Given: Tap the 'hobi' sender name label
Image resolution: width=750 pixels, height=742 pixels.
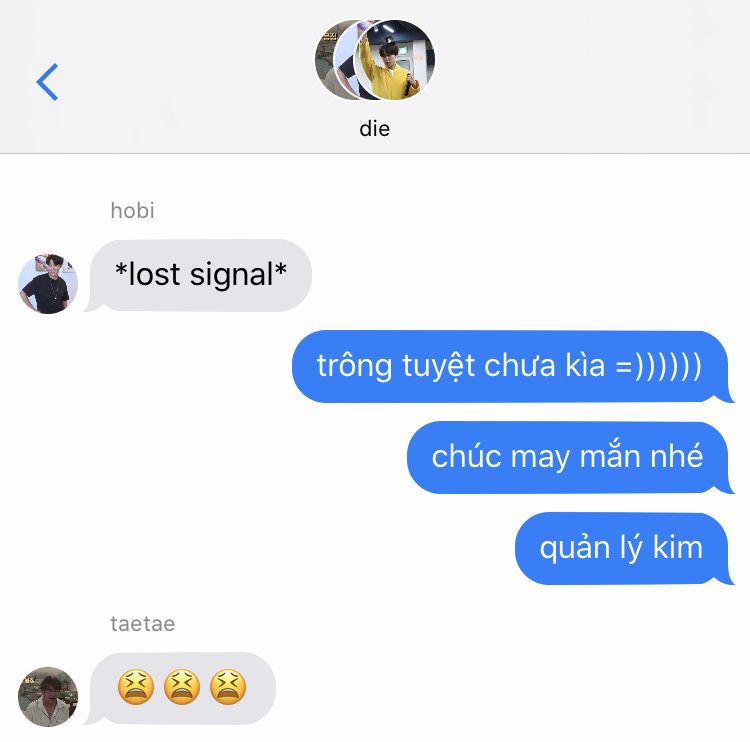Looking at the screenshot, I should click(x=132, y=210).
